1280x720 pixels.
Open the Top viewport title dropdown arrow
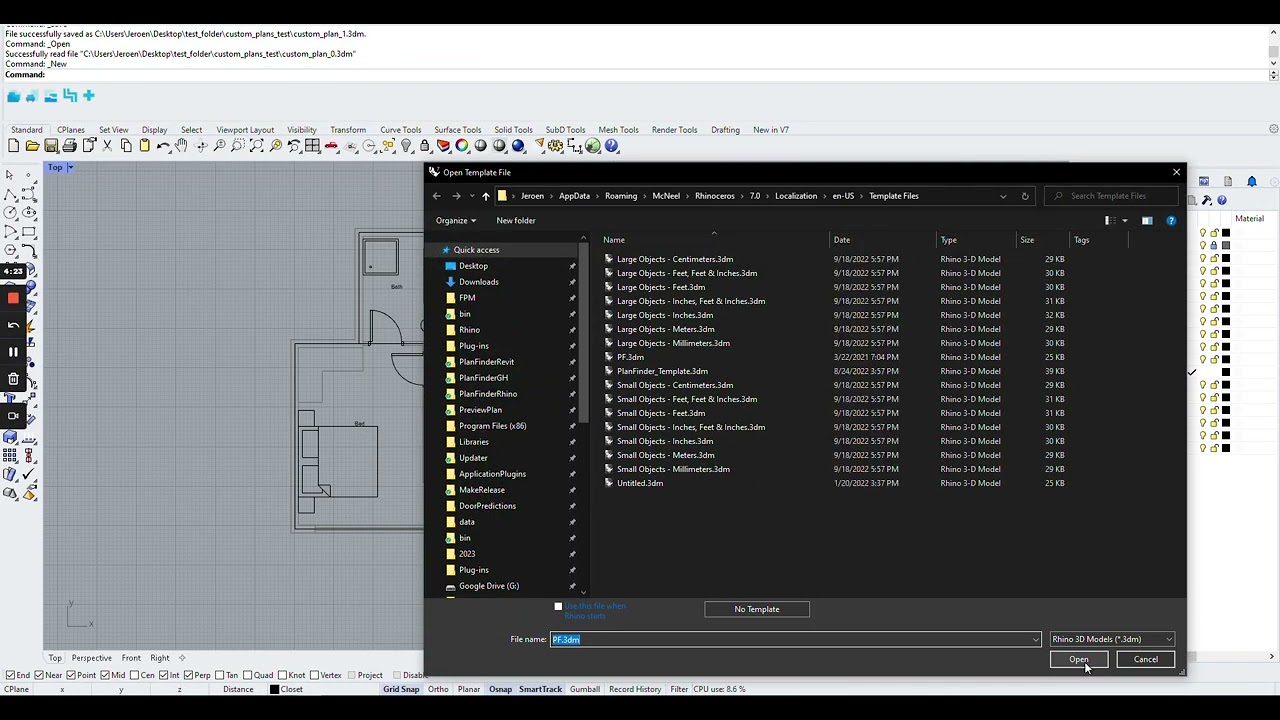click(x=70, y=167)
